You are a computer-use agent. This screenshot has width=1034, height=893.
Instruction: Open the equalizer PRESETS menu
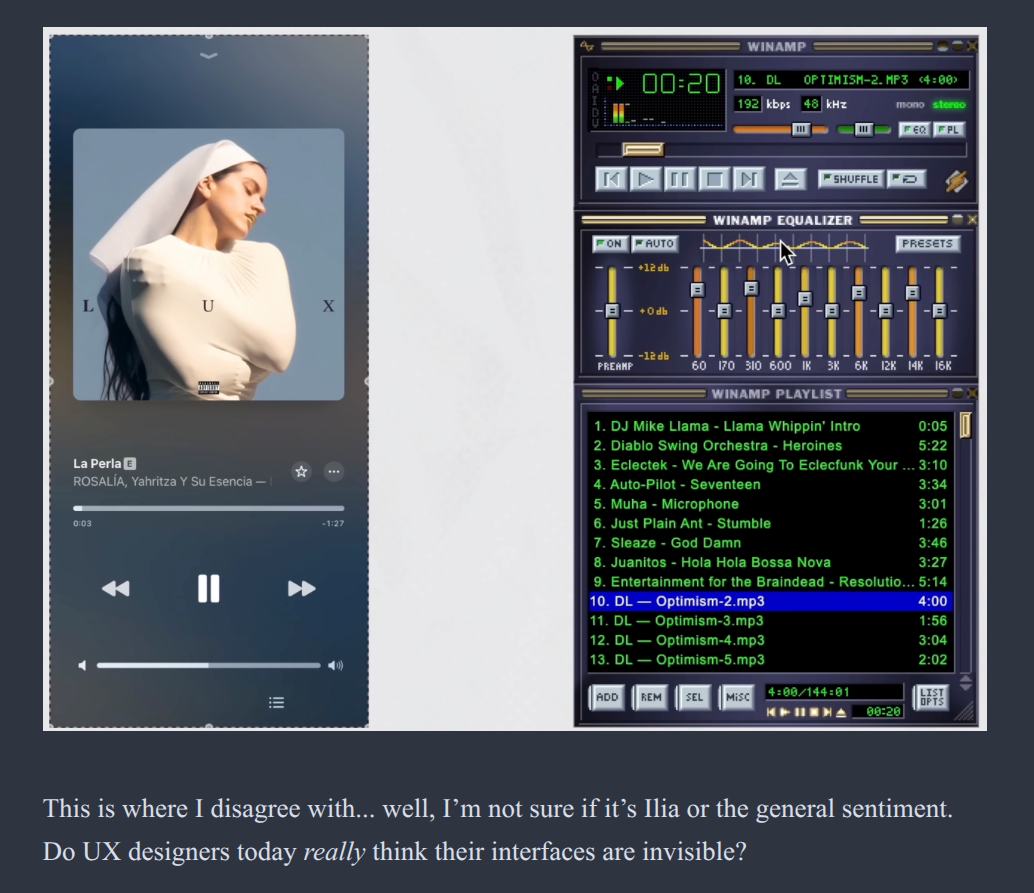[927, 244]
